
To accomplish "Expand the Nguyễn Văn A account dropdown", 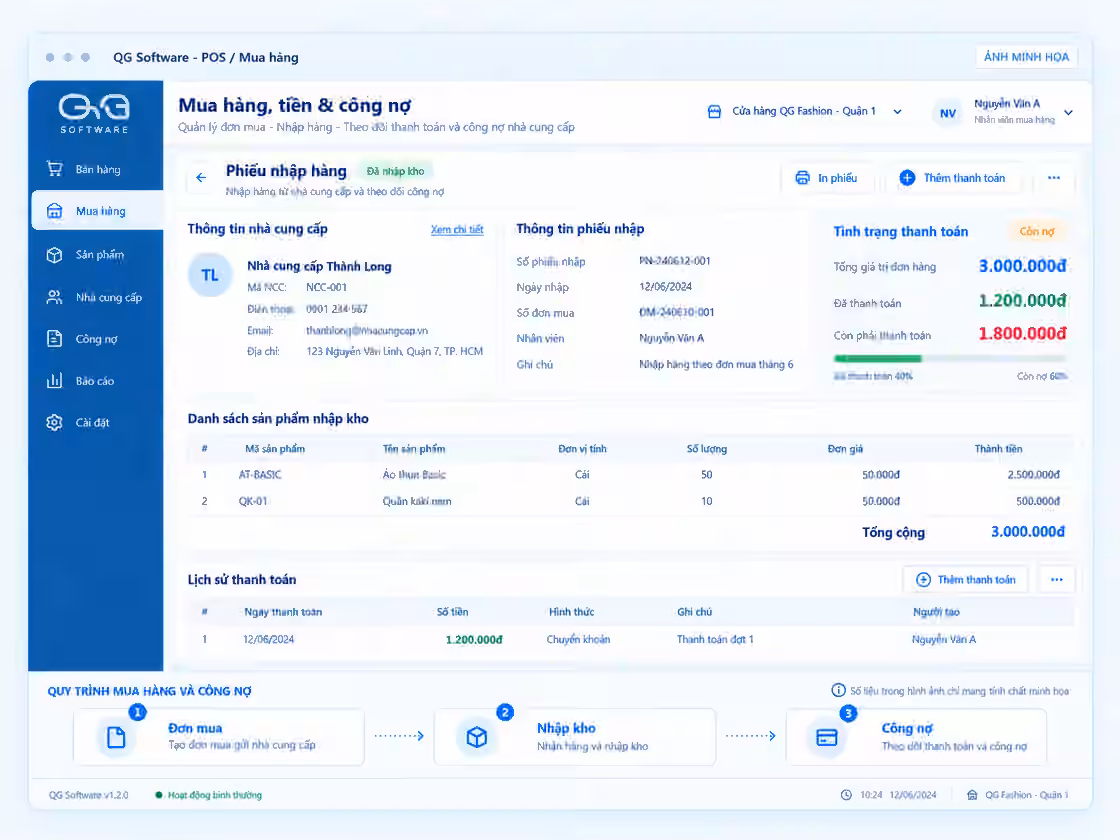I will [1068, 112].
